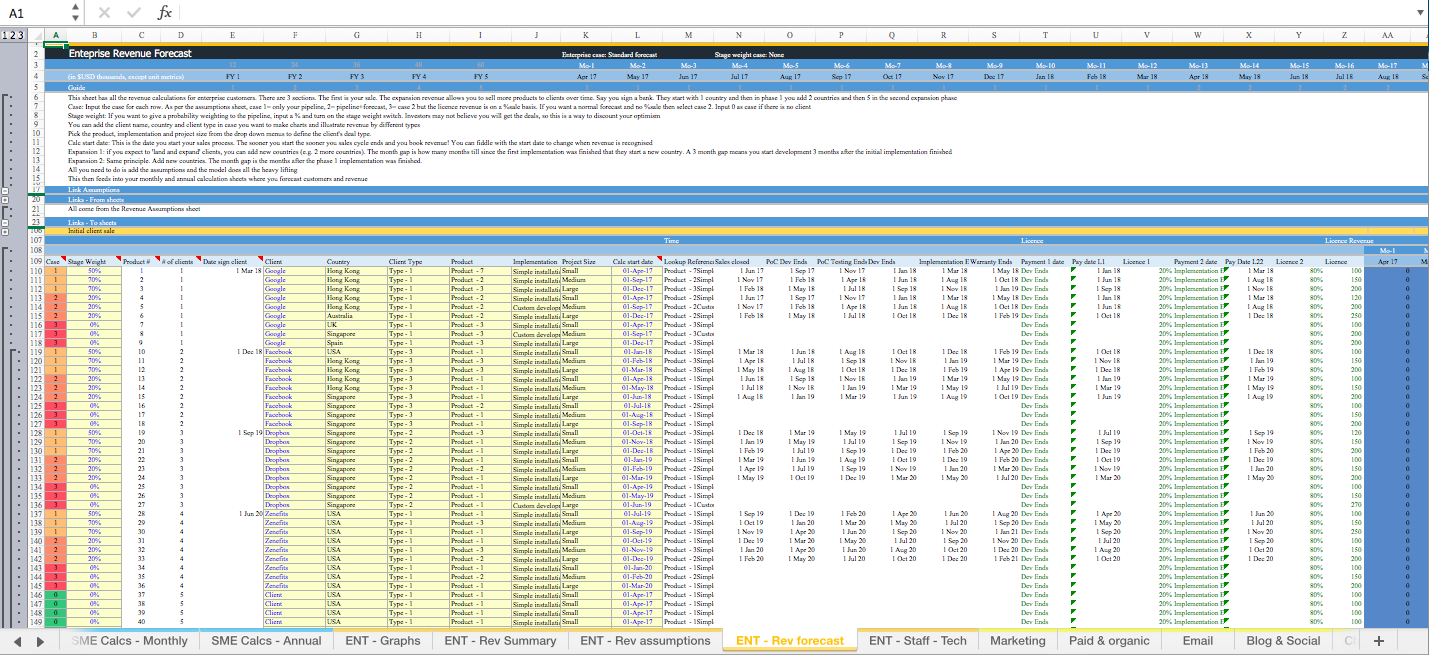Switch to ENT - Rev assumptions tab
This screenshot has height=655, width=1429.
coord(645,641)
